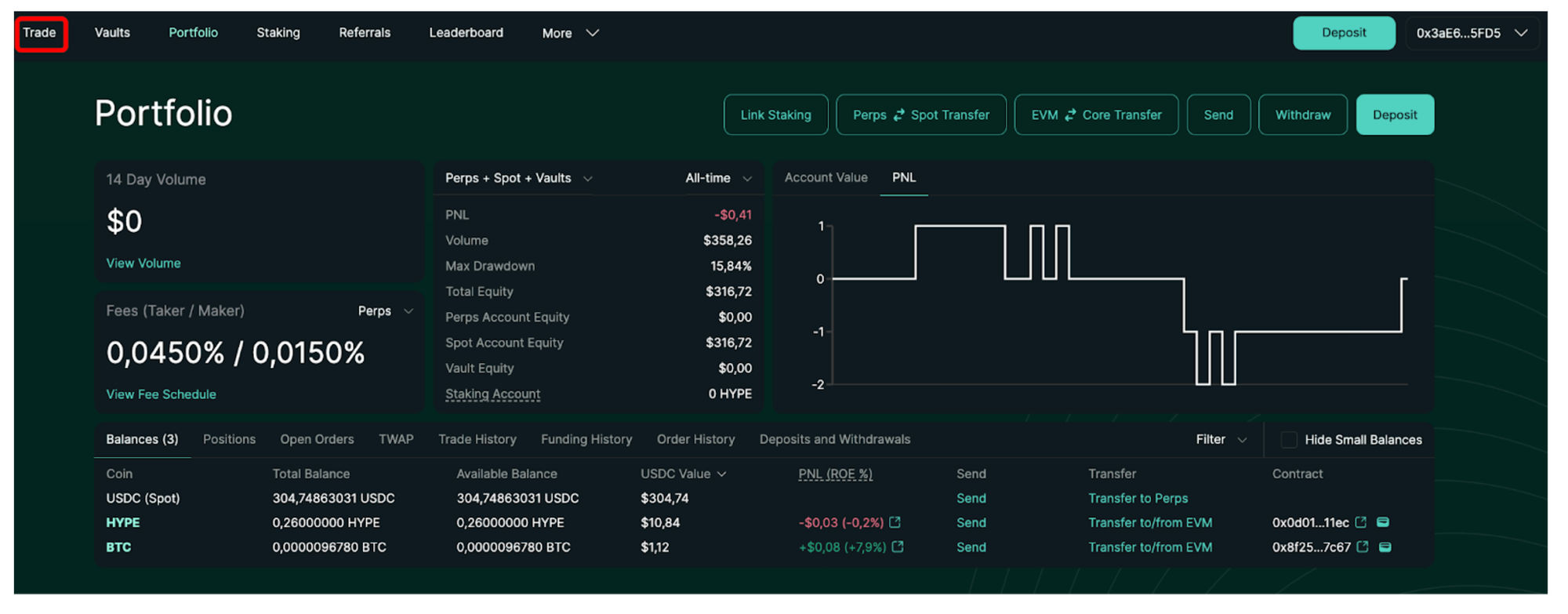Click the Withdraw button
The width and height of the screenshot is (1568, 614).
[x=1302, y=114]
